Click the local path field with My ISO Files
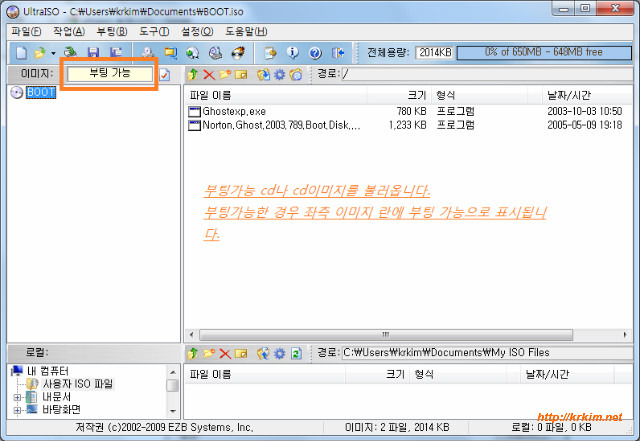The image size is (640, 441). click(487, 353)
